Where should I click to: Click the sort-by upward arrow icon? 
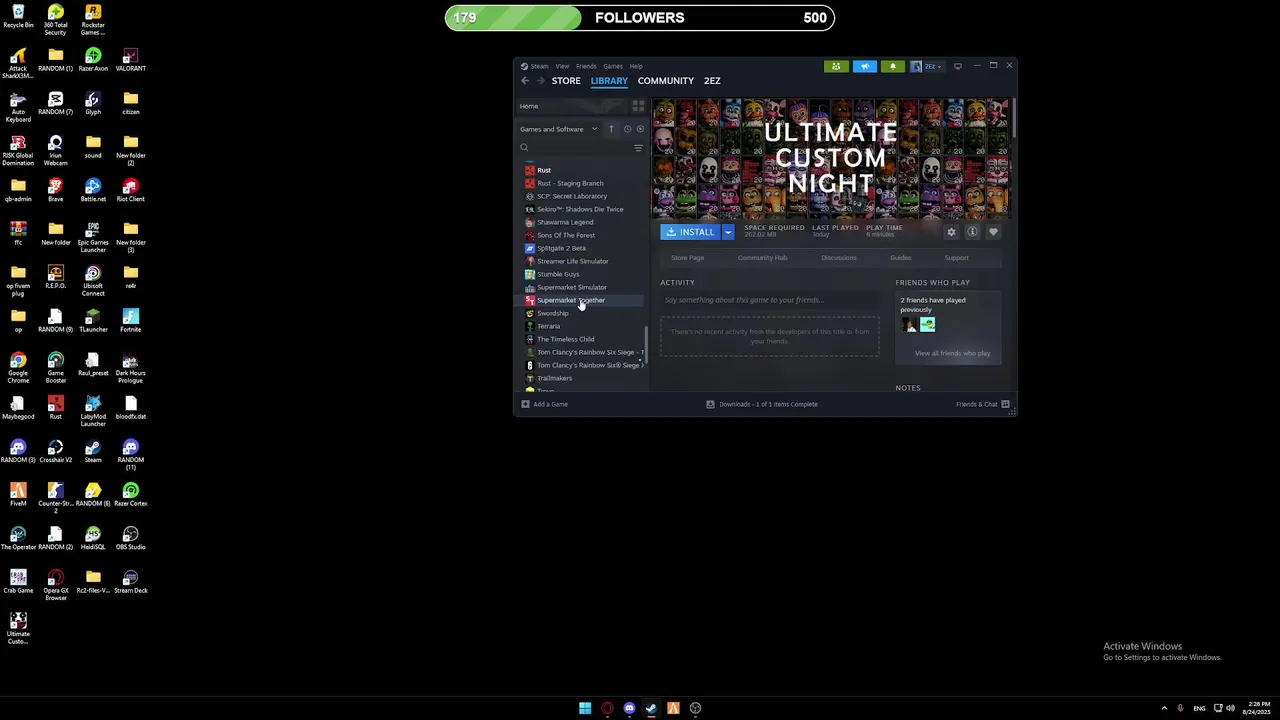611,129
